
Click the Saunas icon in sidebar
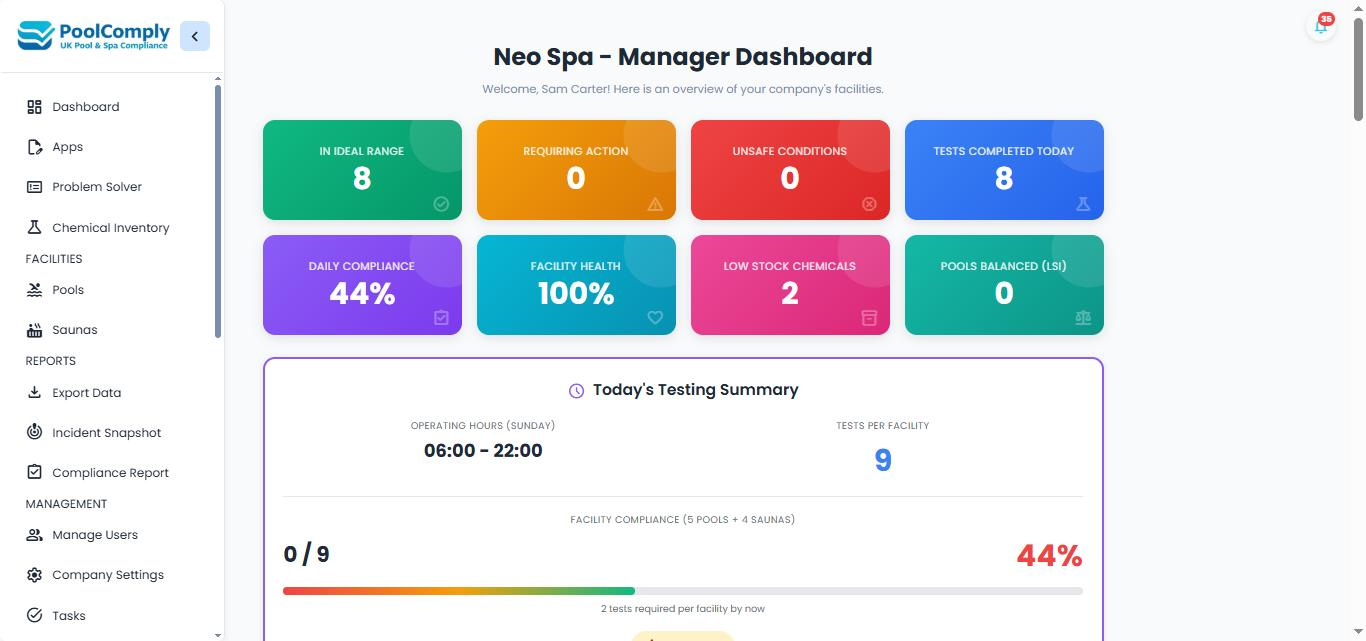[x=34, y=330]
